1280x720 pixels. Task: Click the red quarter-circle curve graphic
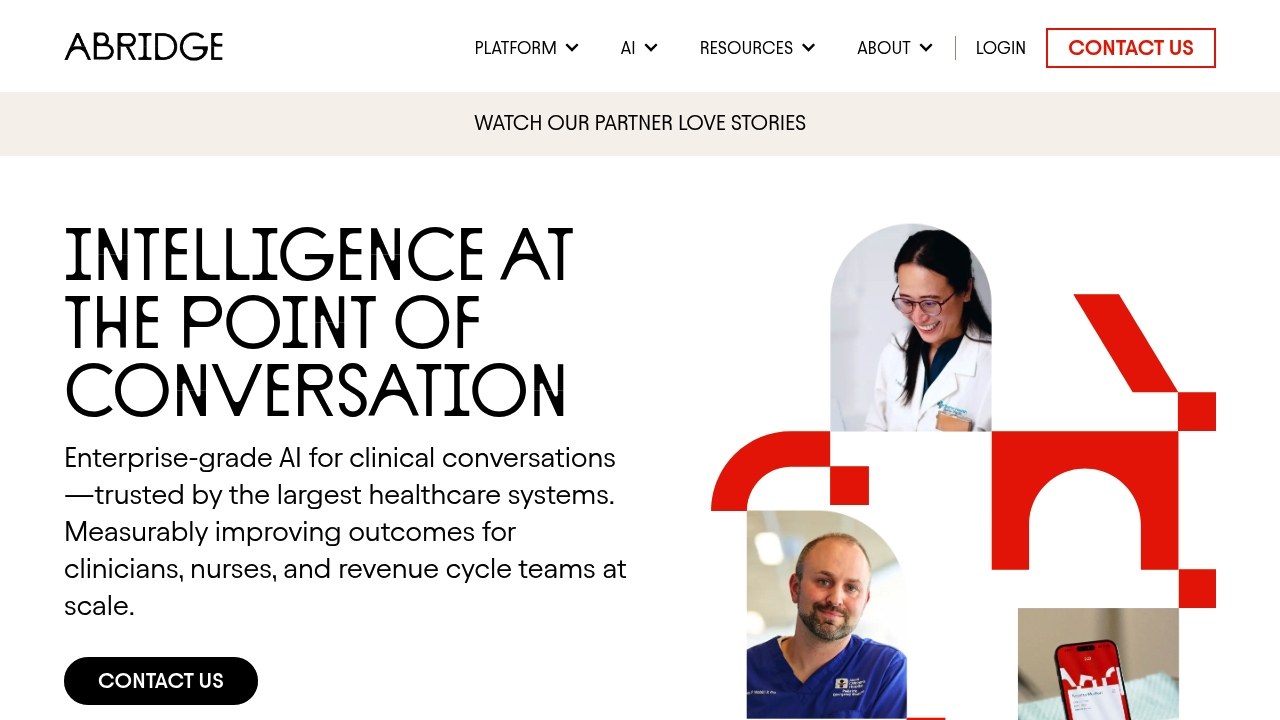pyautogui.click(x=771, y=471)
